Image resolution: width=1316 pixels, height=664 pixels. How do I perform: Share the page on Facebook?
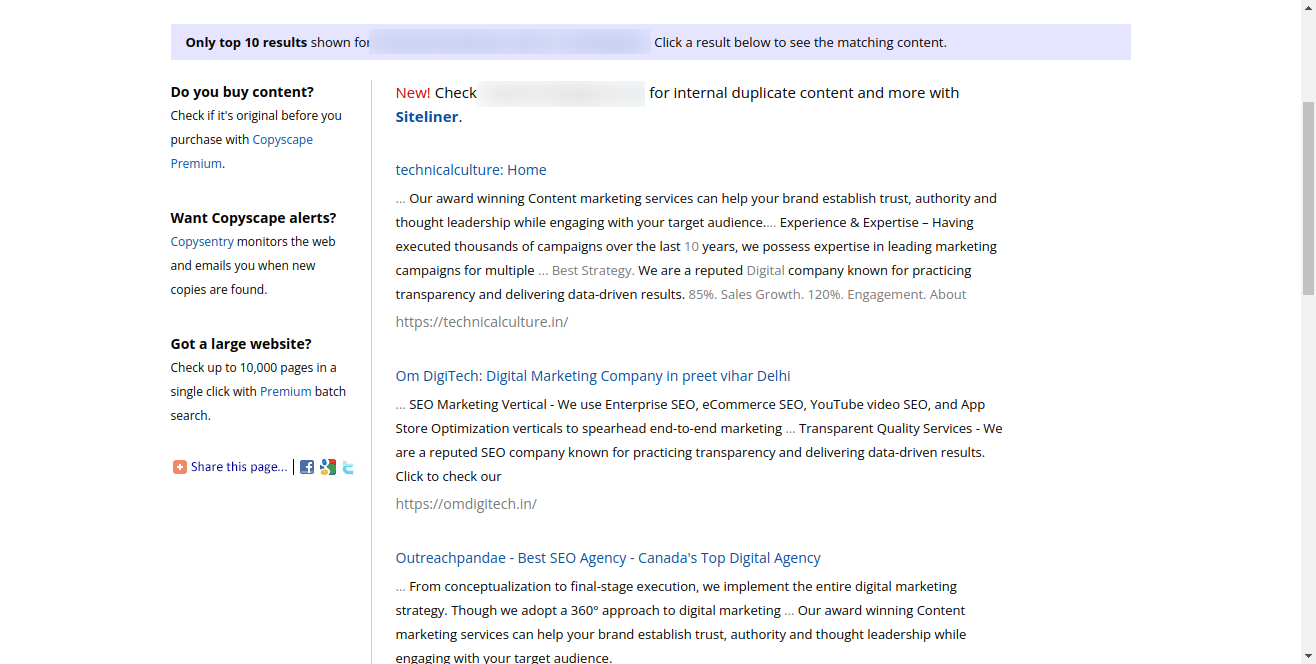pos(307,466)
